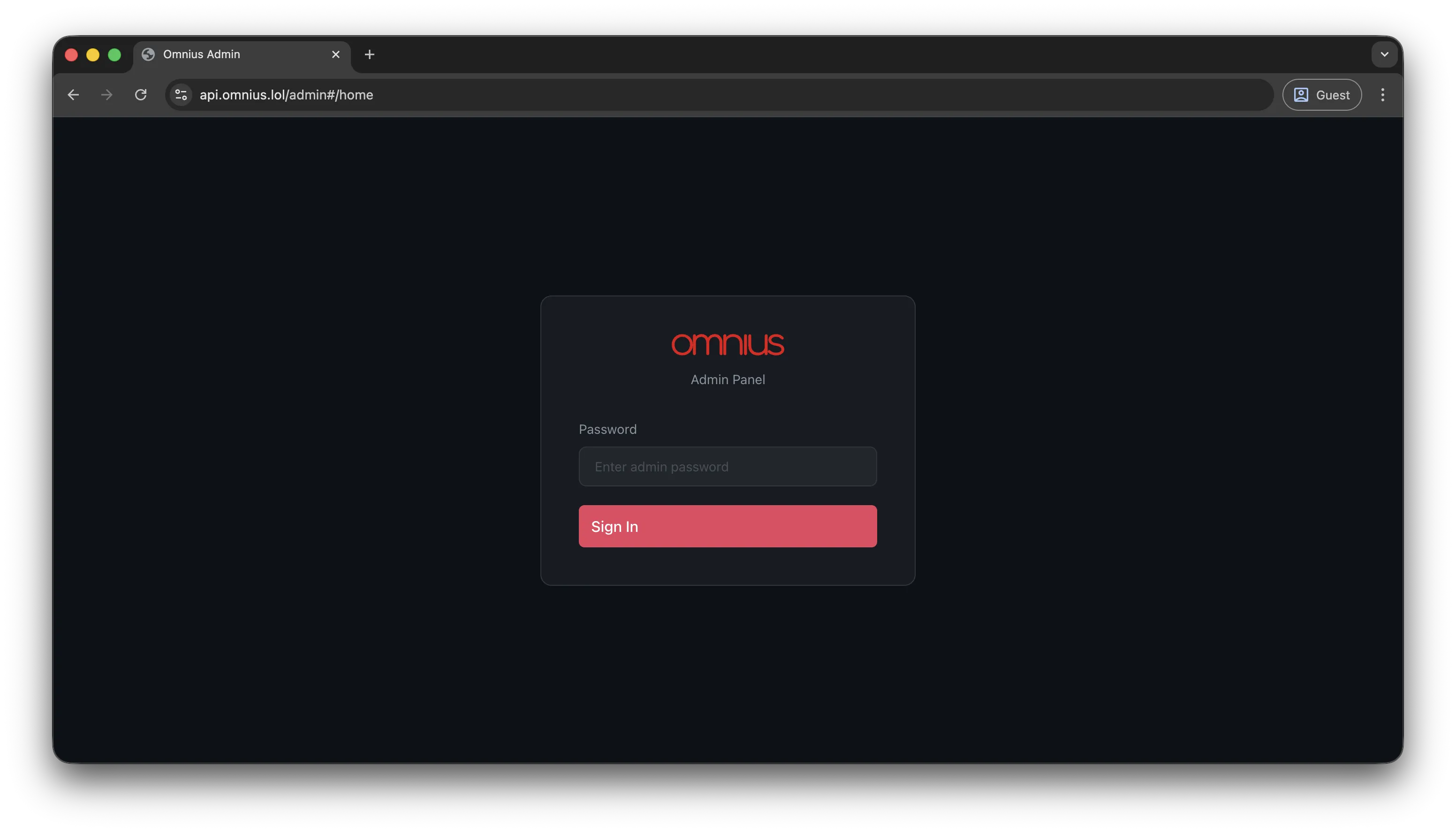Image resolution: width=1456 pixels, height=833 pixels.
Task: Click inside the admin password field
Action: tap(727, 466)
